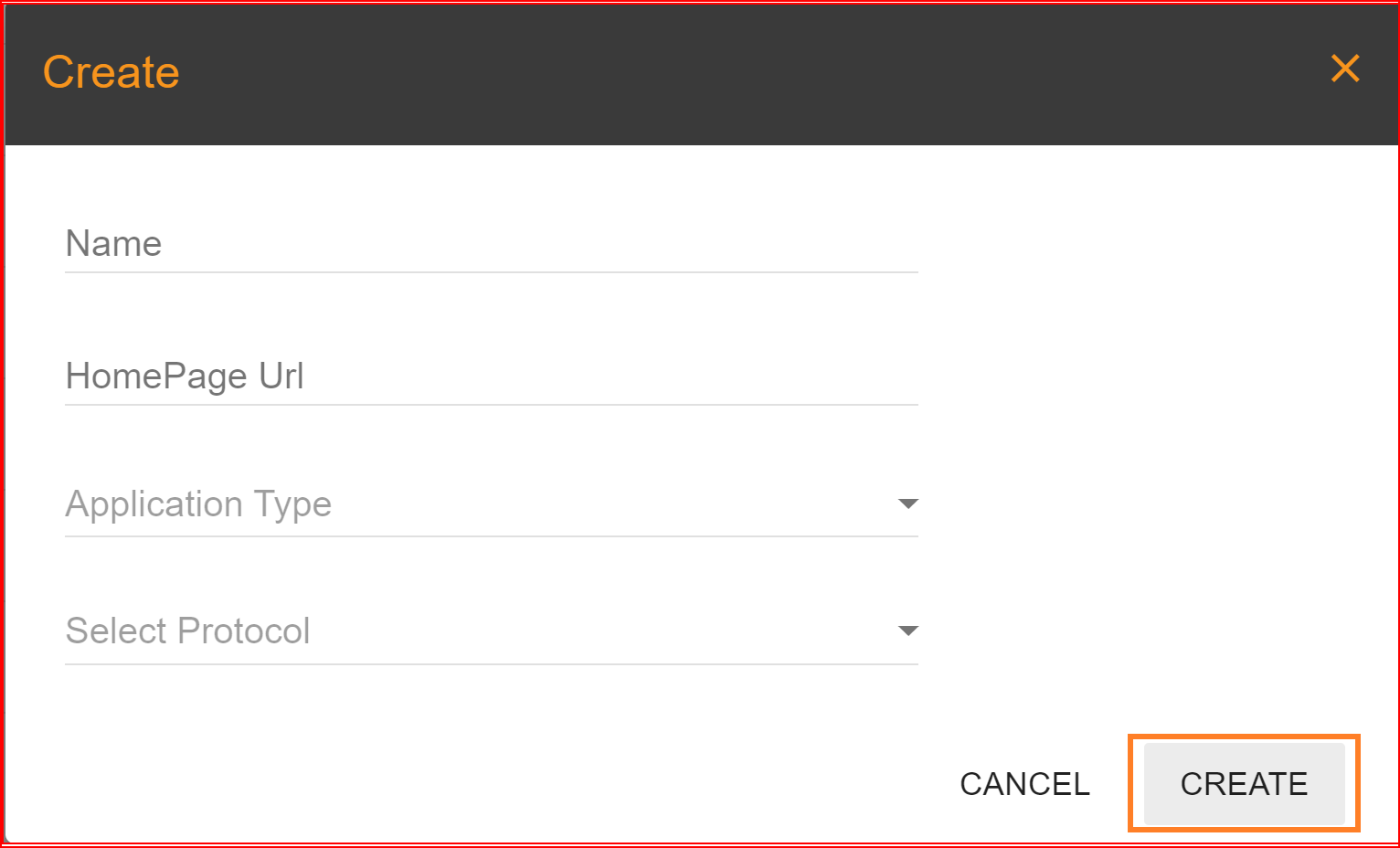Screen dimensions: 1400x848
Task: Click the Select Protocol dropdown arrow
Action: click(907, 631)
